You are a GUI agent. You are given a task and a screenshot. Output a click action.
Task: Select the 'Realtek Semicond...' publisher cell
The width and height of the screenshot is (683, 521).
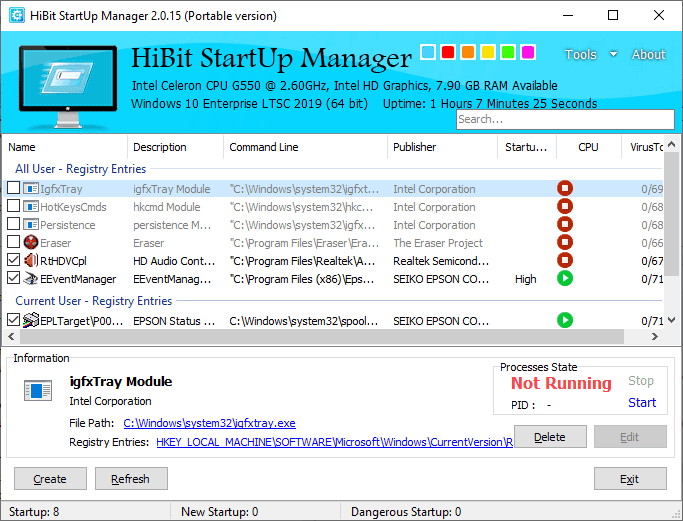coord(441,261)
